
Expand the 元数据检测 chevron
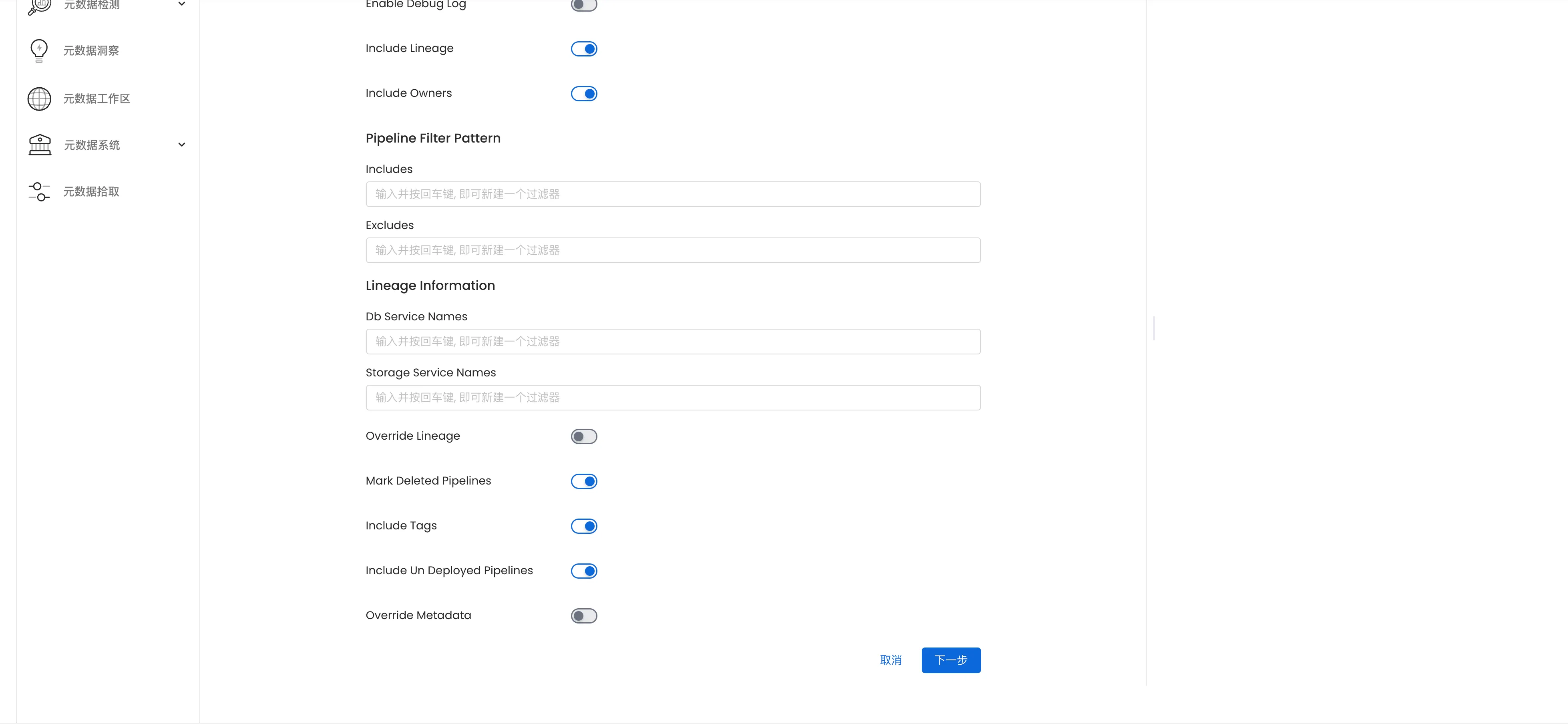tap(181, 4)
